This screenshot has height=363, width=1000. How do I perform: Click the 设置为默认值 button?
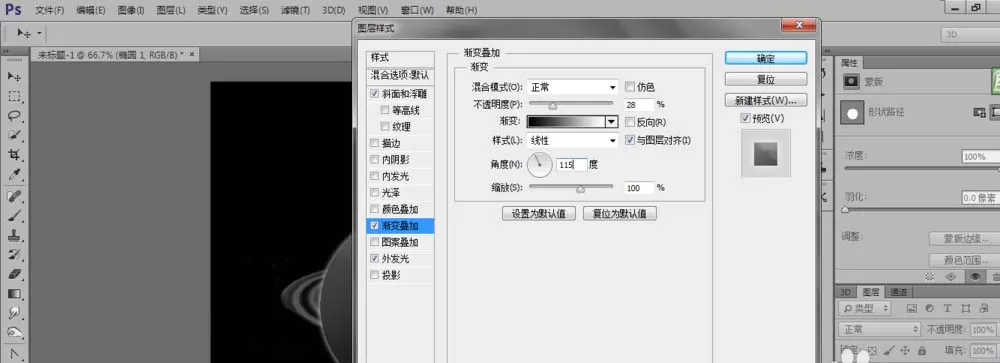point(539,214)
